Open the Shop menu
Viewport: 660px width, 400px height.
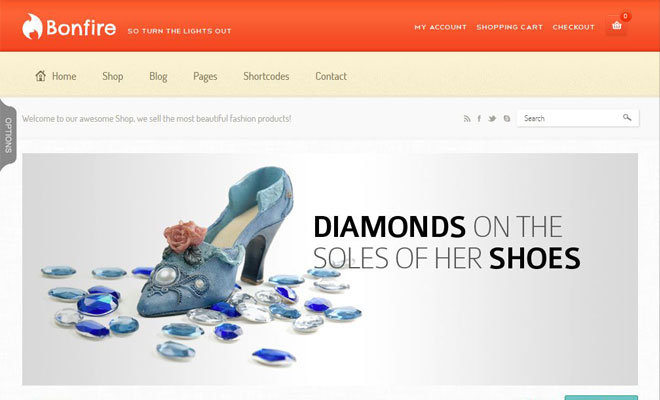112,76
